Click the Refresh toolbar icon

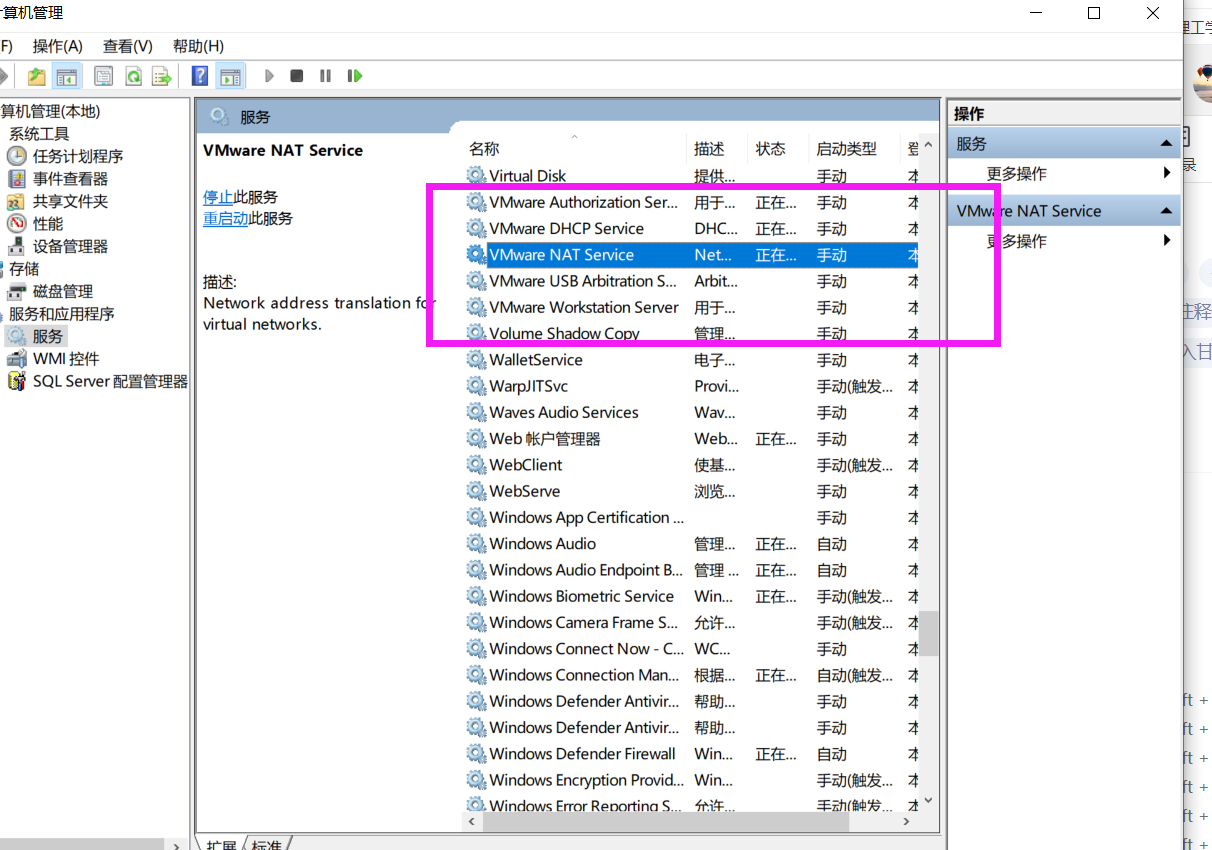click(x=133, y=76)
